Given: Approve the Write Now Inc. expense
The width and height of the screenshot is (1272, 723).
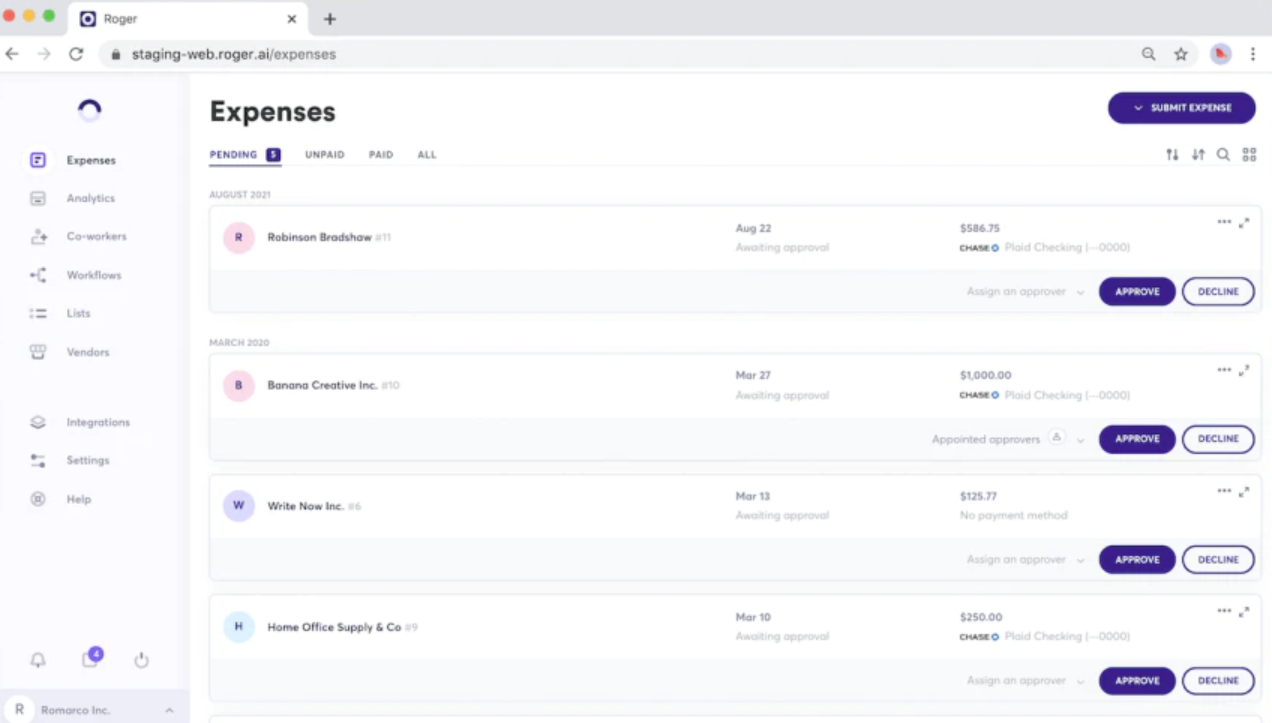Looking at the screenshot, I should 1137,560.
